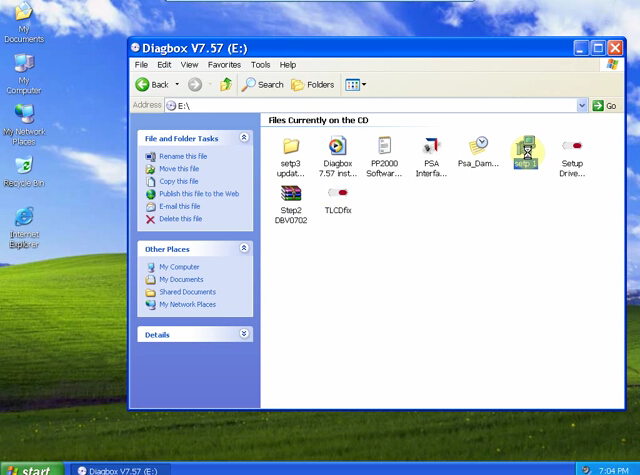Toggle the Folders pane
This screenshot has width=640, height=475.
click(x=313, y=84)
